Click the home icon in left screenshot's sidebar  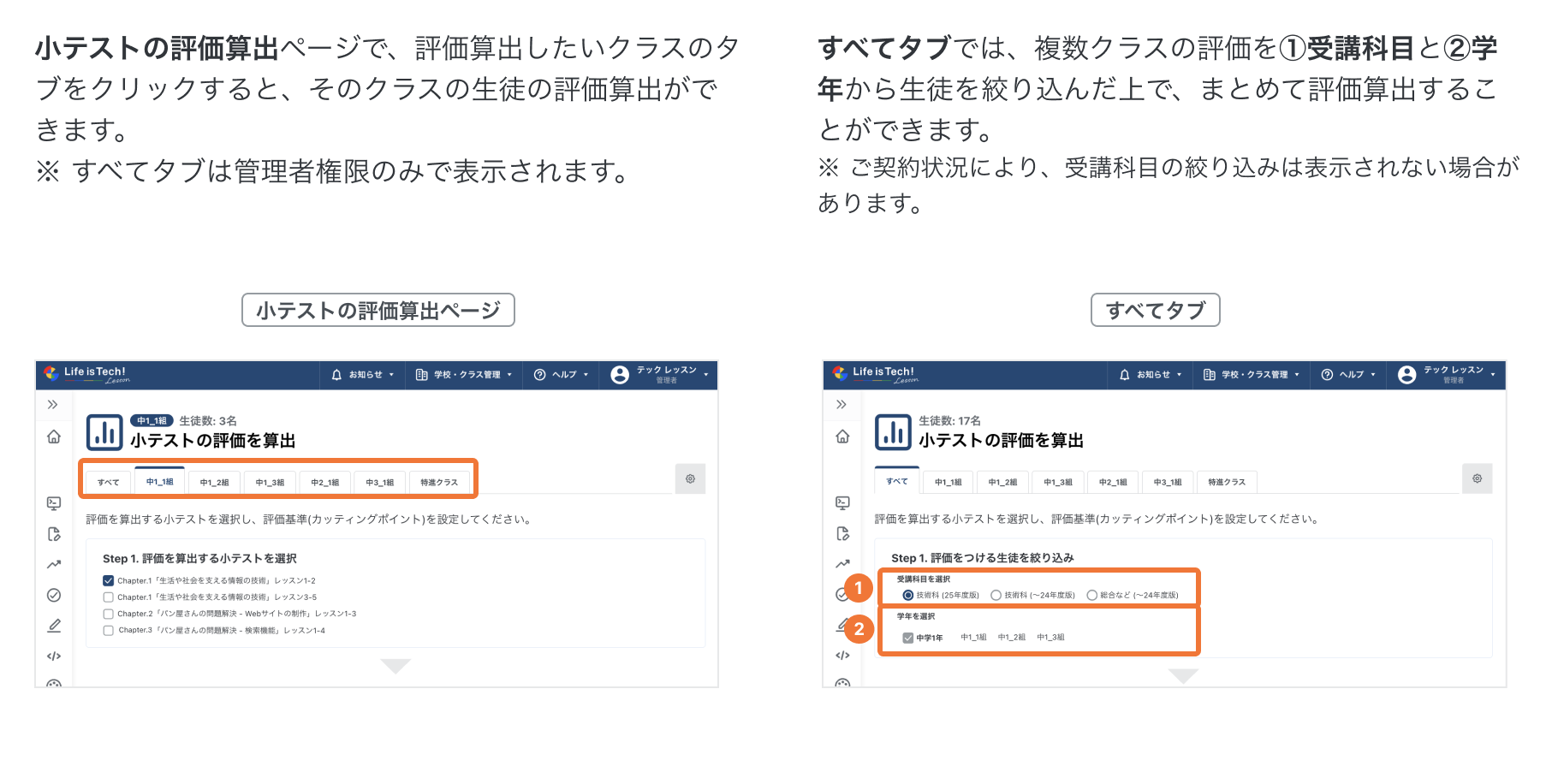[54, 437]
